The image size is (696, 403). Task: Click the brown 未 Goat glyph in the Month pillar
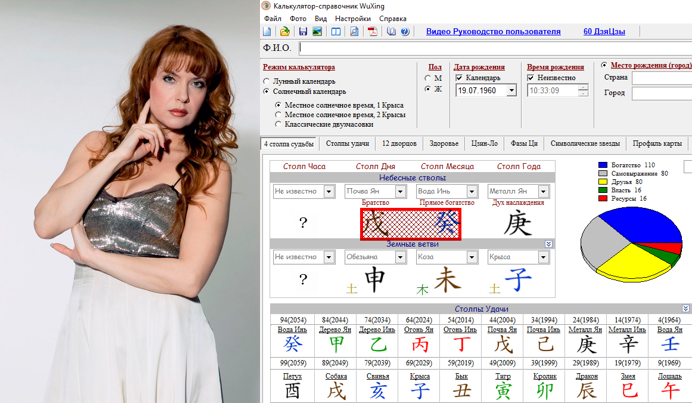447,280
